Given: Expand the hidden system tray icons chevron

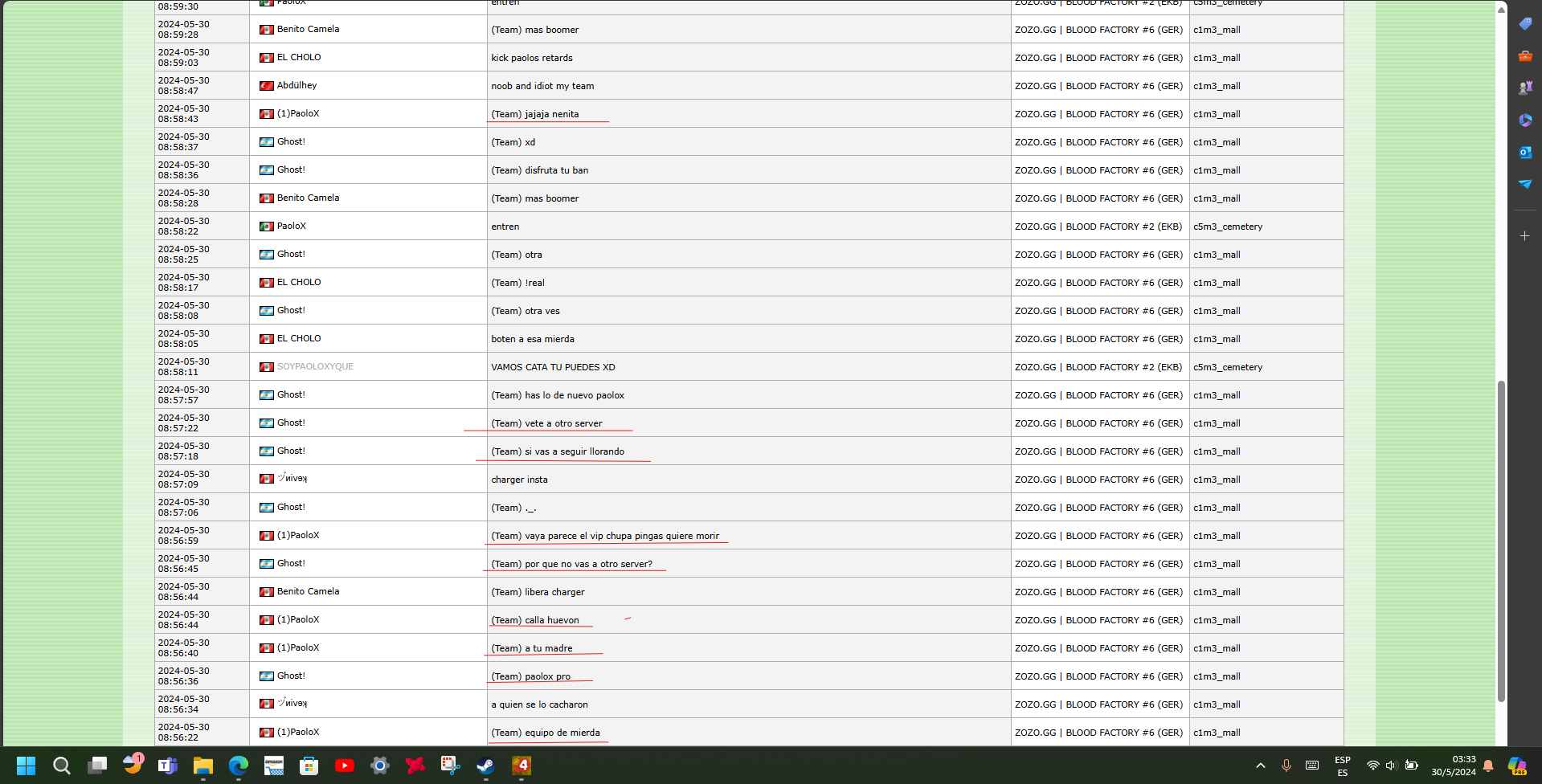Looking at the screenshot, I should pyautogui.click(x=1260, y=766).
